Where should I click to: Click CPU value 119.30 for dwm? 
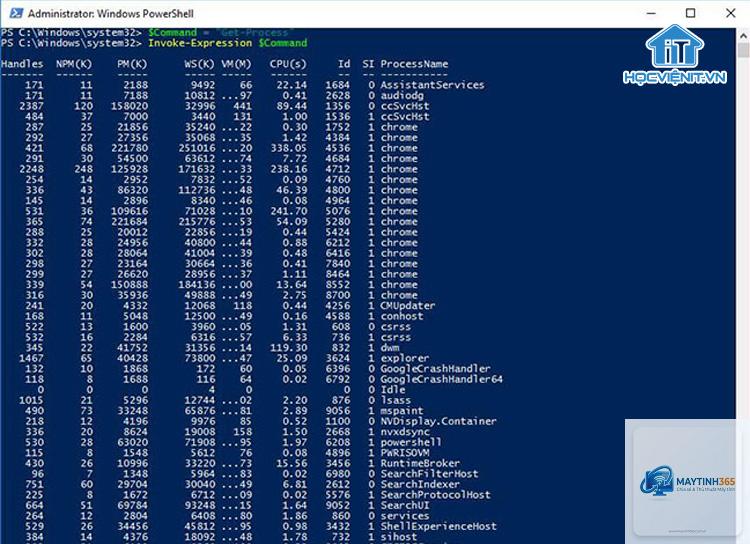(x=288, y=348)
